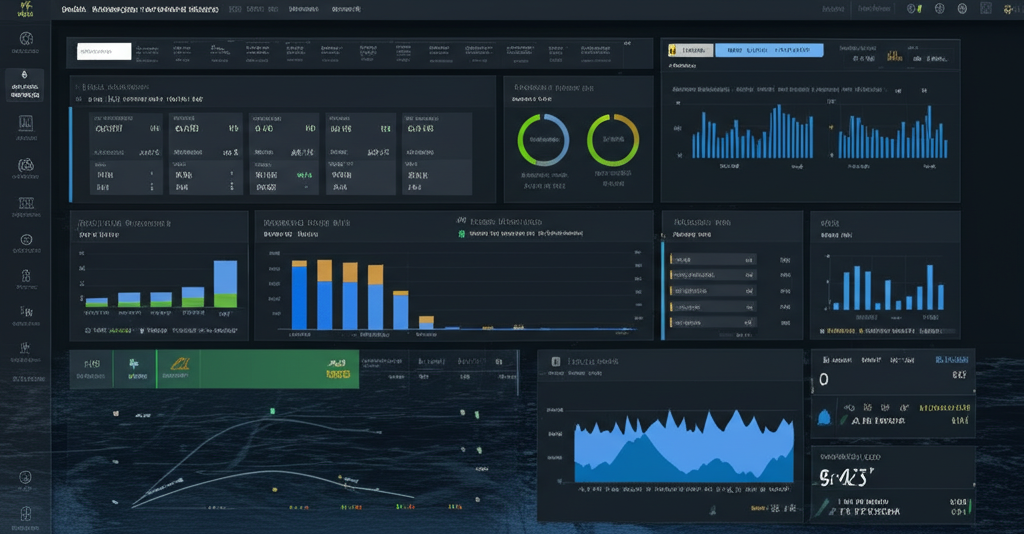Open the sidebar bar-chart box icon

point(25,123)
